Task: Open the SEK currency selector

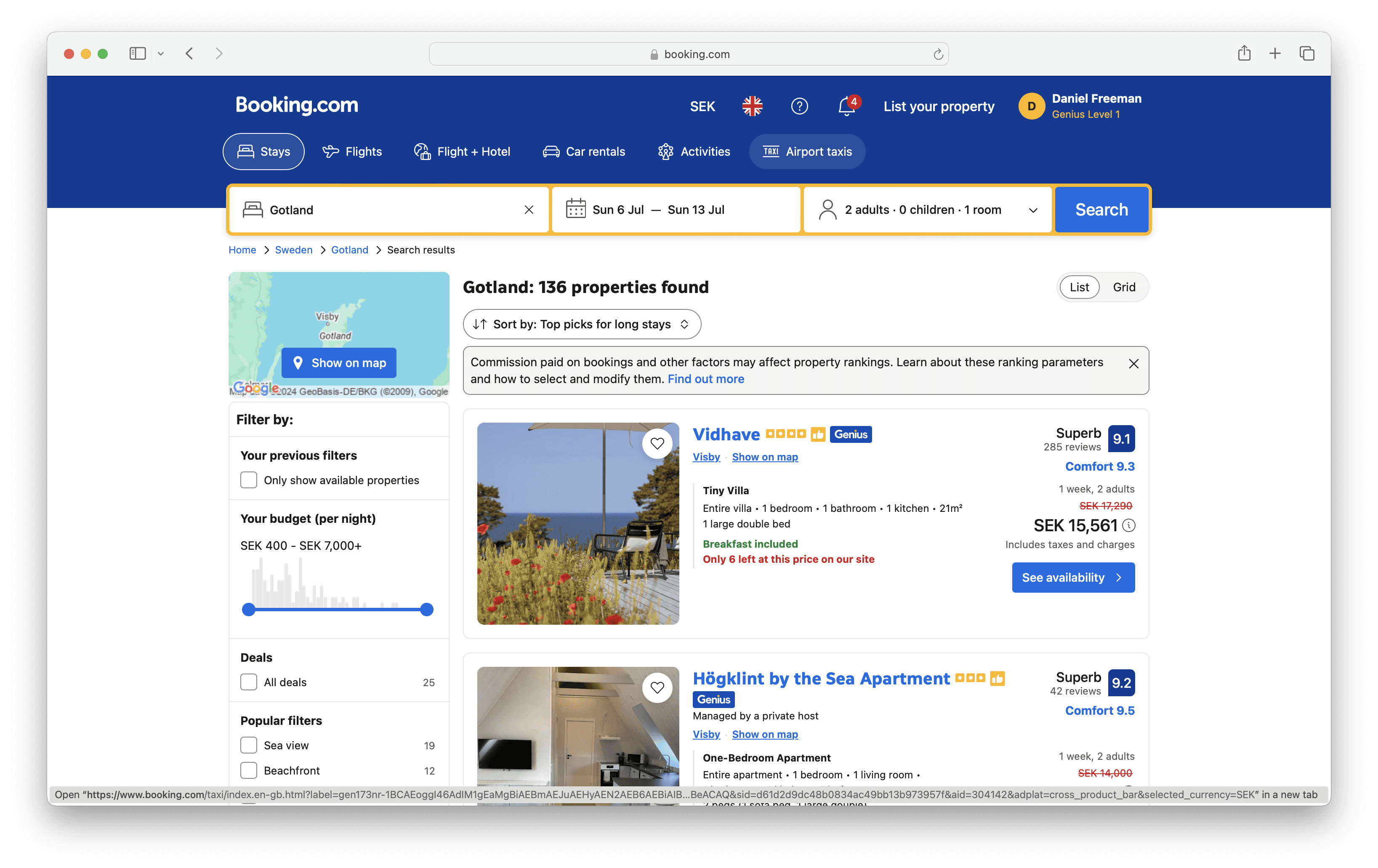Action: (x=702, y=107)
